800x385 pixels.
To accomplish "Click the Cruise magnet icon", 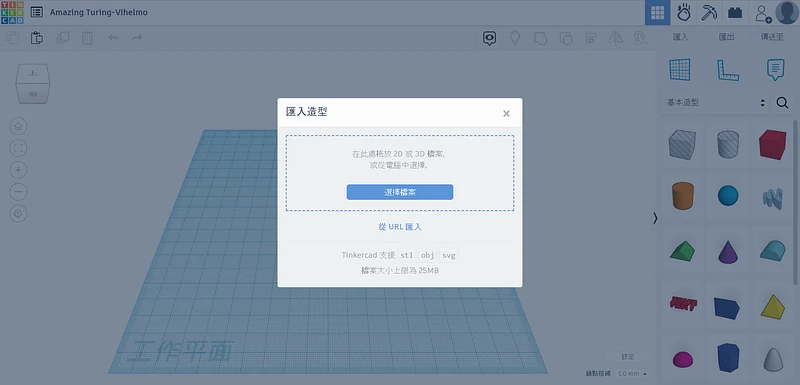I will click(640, 38).
